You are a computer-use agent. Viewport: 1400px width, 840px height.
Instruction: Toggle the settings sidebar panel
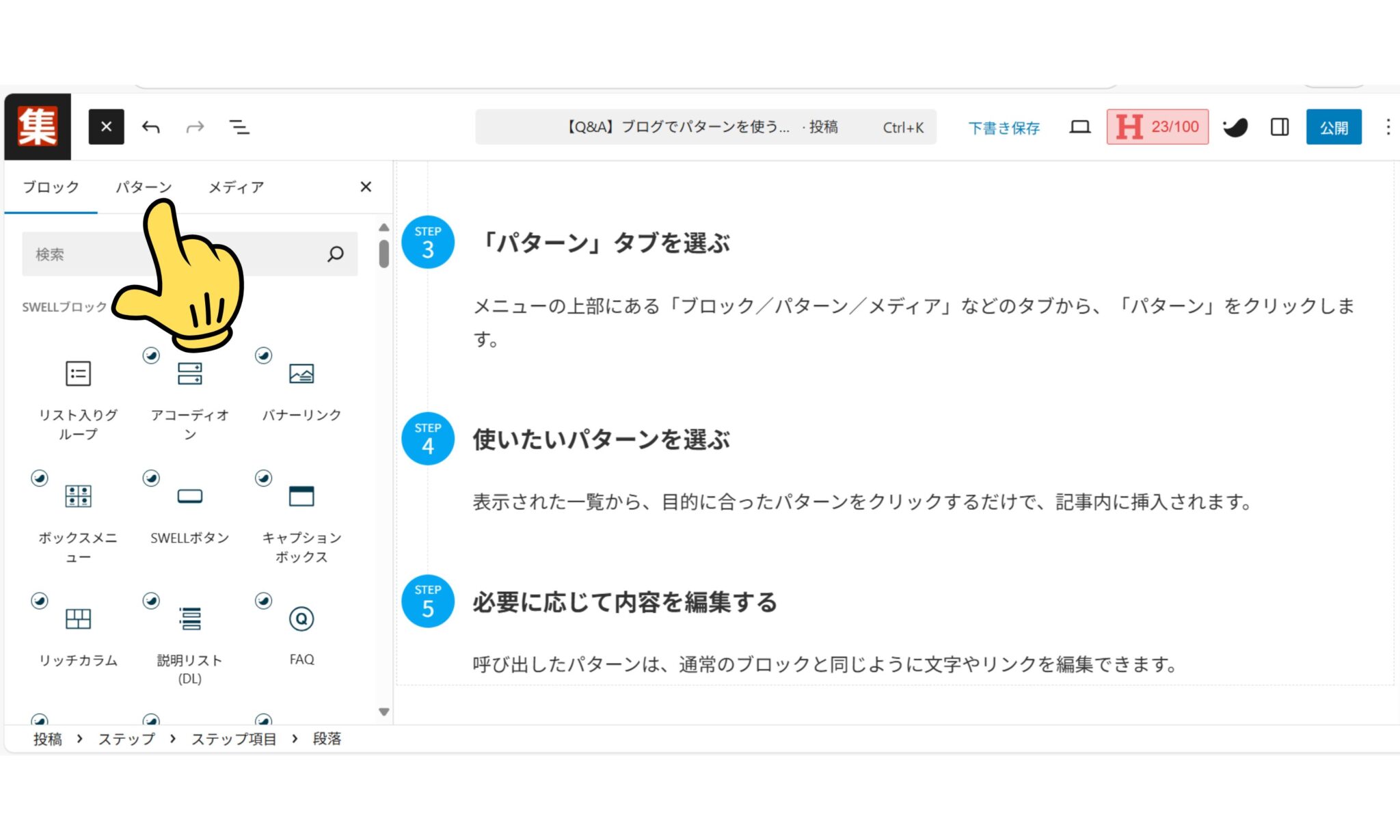point(1280,127)
